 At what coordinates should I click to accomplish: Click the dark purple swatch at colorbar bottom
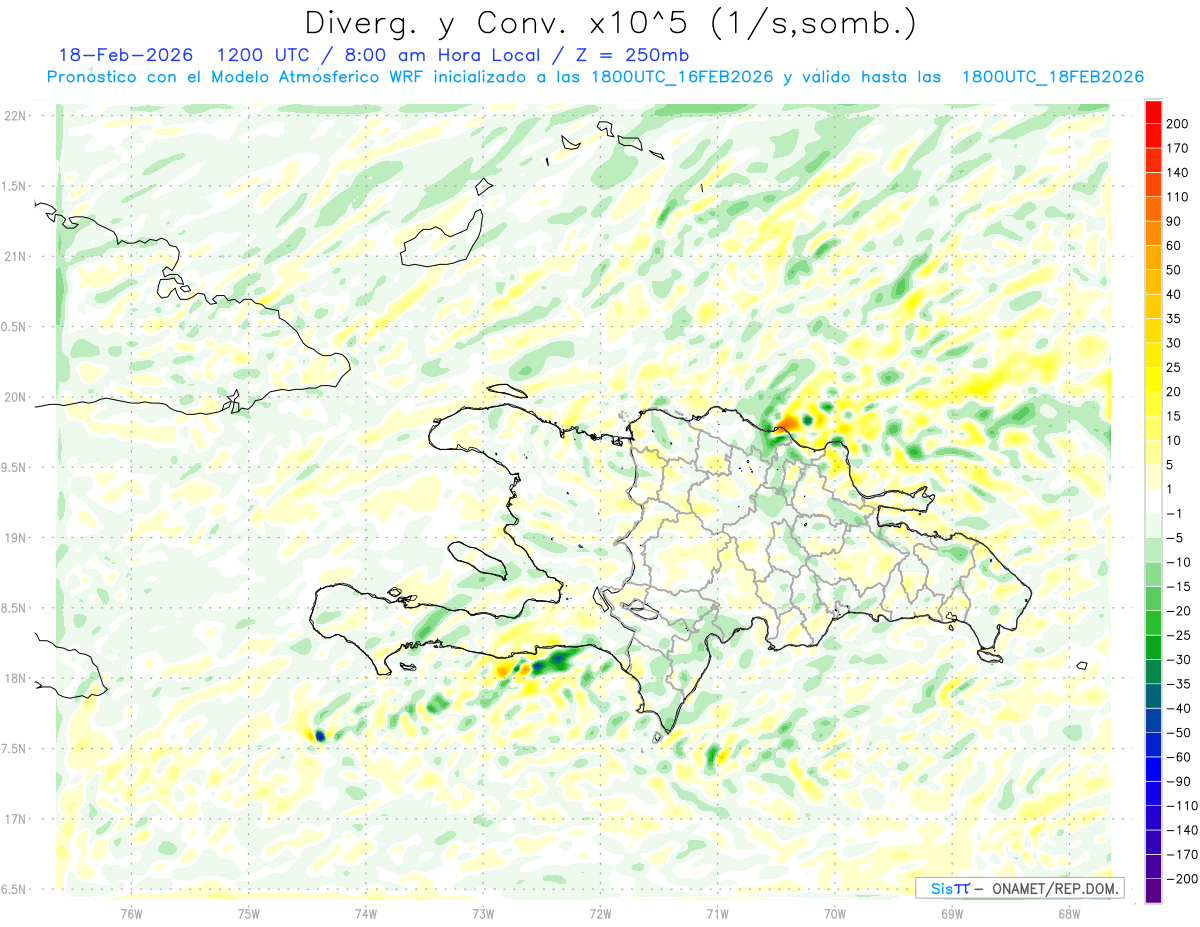coord(1153,891)
